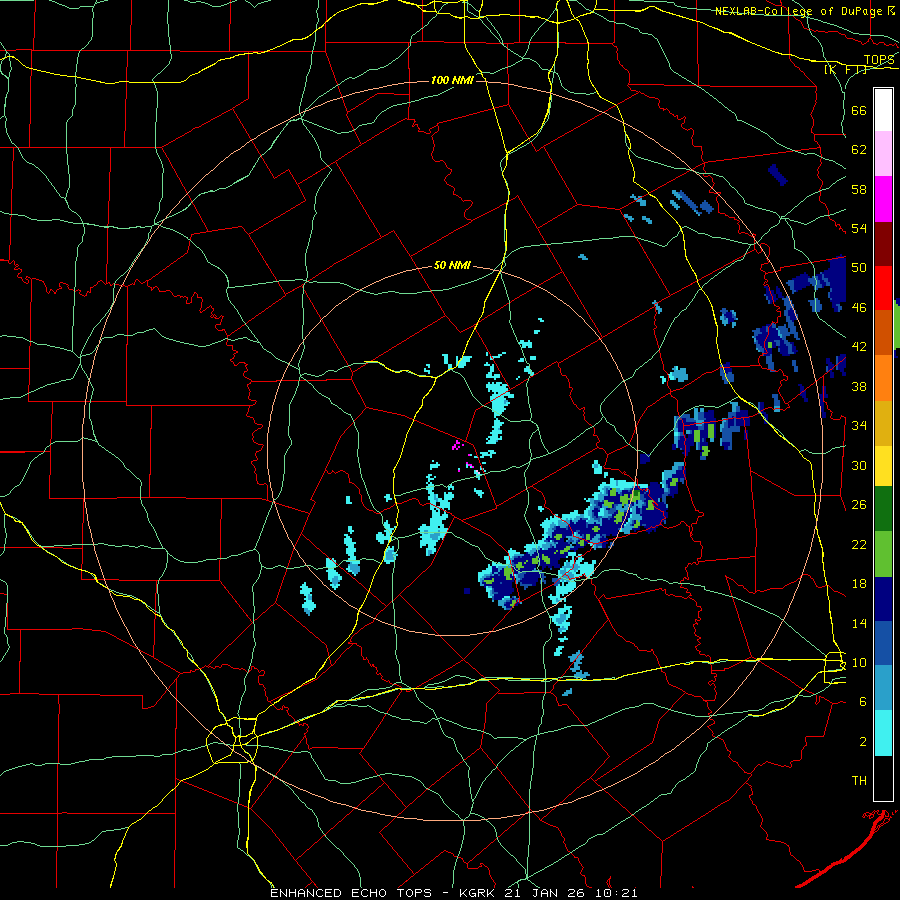Click the 50 NMI range ring label
The height and width of the screenshot is (900, 900).
pos(452,265)
